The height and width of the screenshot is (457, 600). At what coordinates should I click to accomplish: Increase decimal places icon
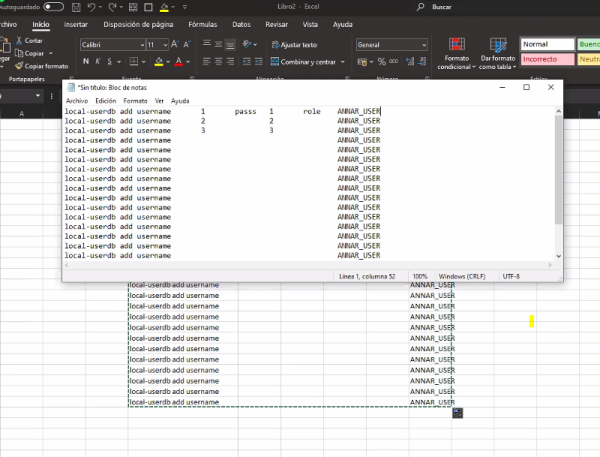pos(410,61)
